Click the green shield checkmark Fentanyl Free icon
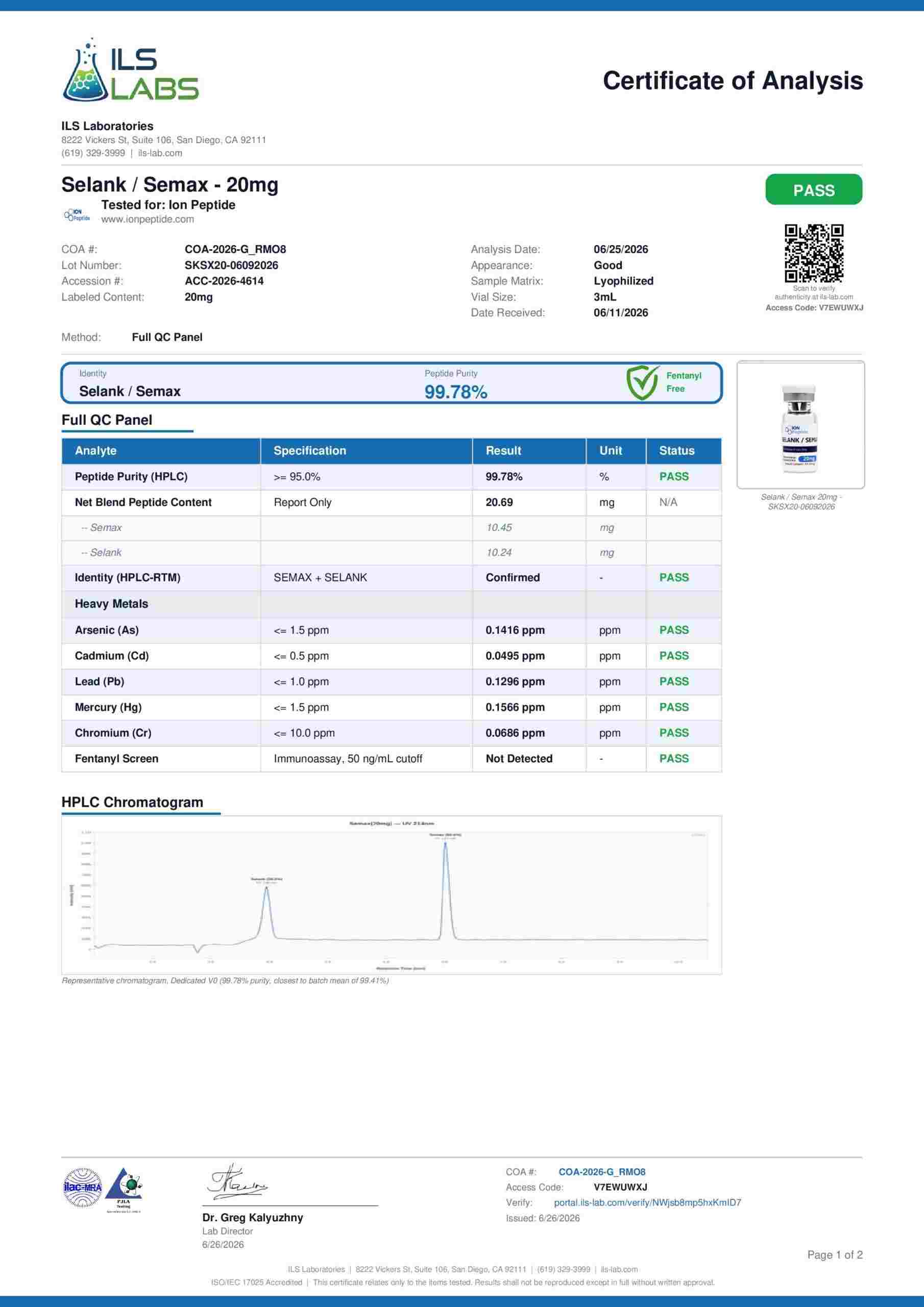924x1307 pixels. (643, 382)
